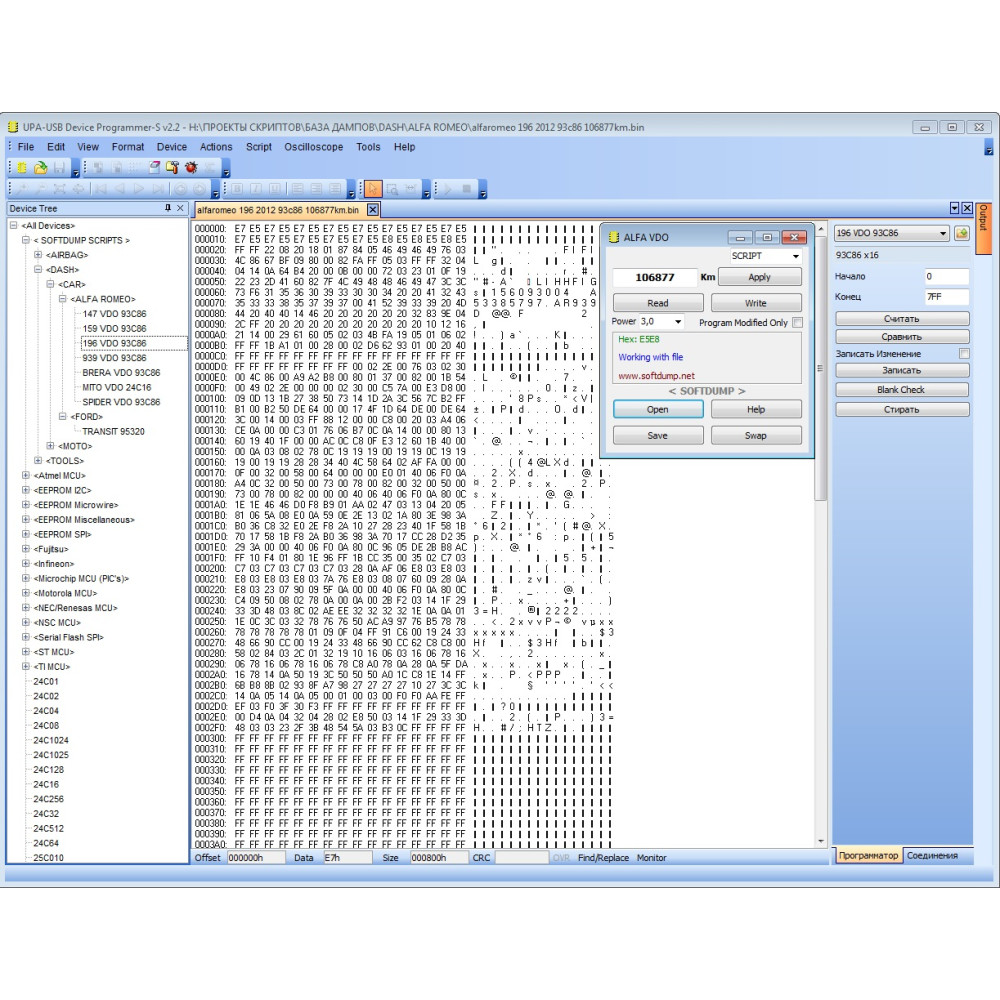
Task: Click the hex view vertical scrollbar thumb
Action: 820,370
